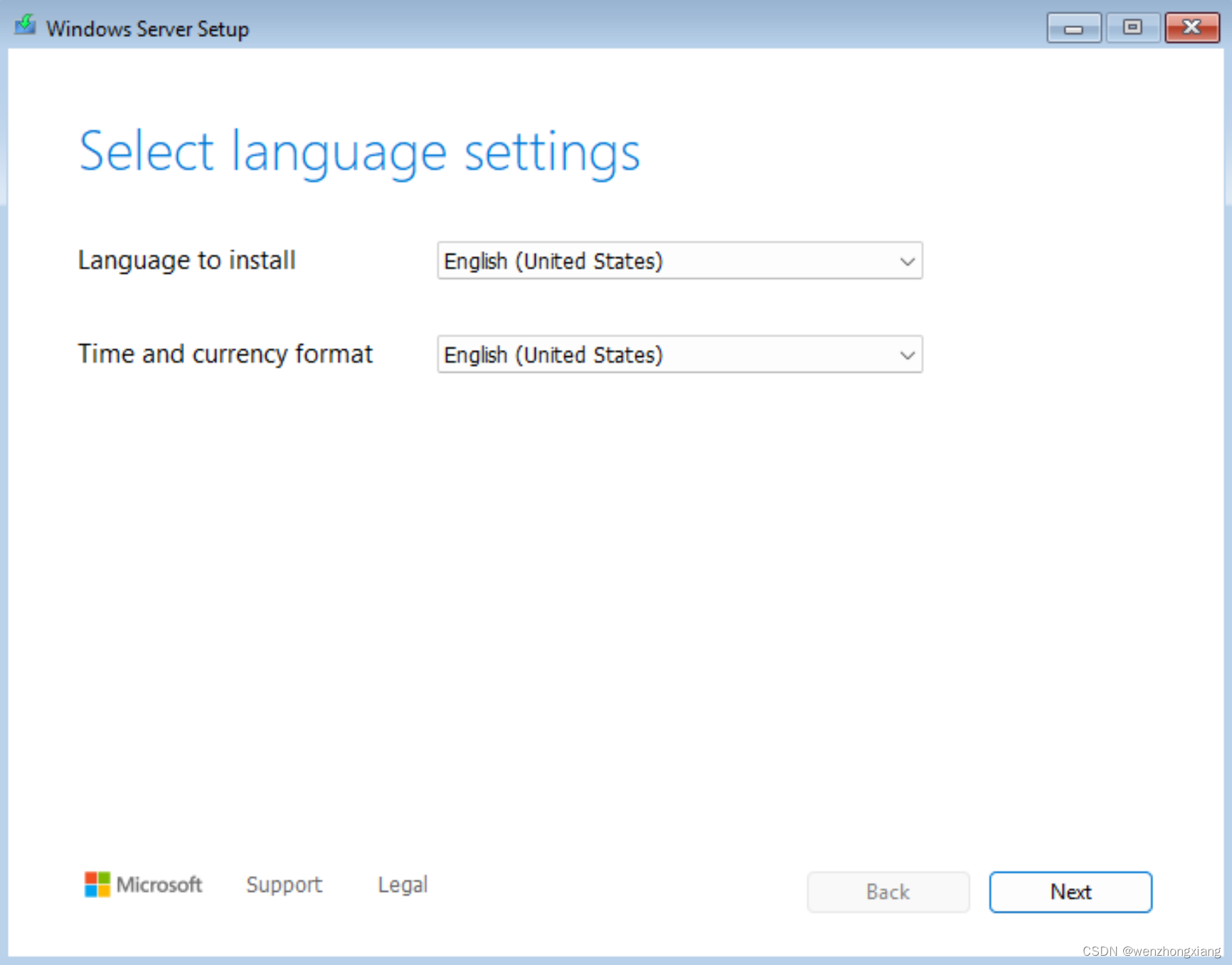Minimize the Windows Server Setup window
The height and width of the screenshot is (965, 1232).
(x=1074, y=28)
